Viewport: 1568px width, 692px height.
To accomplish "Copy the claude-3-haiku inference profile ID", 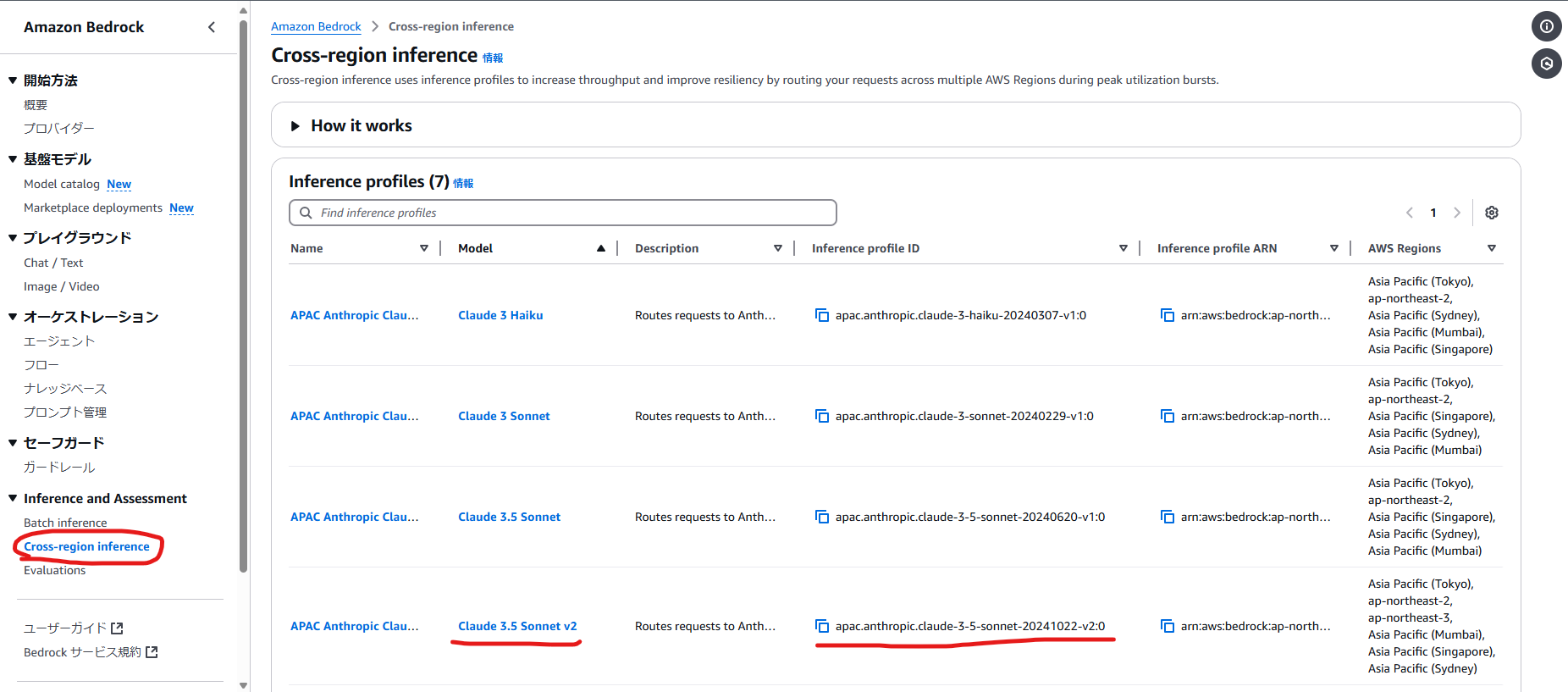I will (x=822, y=315).
